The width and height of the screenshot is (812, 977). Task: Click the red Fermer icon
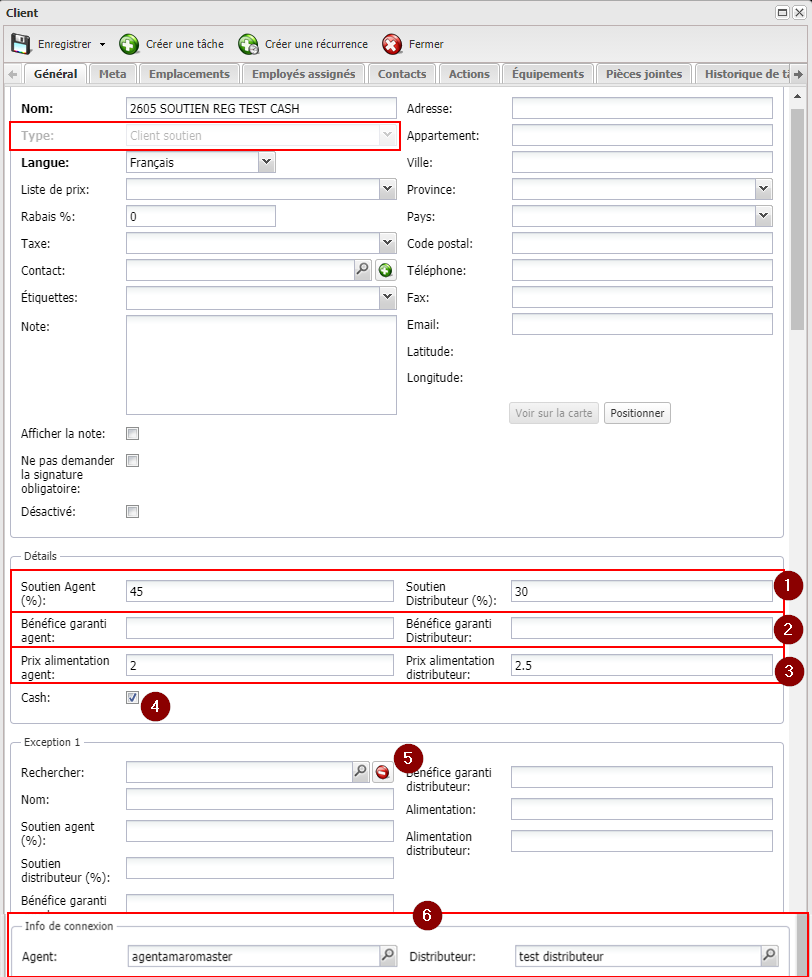click(392, 44)
